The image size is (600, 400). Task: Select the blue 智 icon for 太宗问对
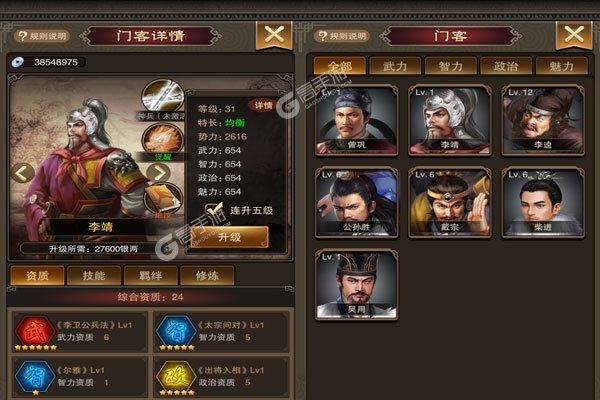coord(176,331)
